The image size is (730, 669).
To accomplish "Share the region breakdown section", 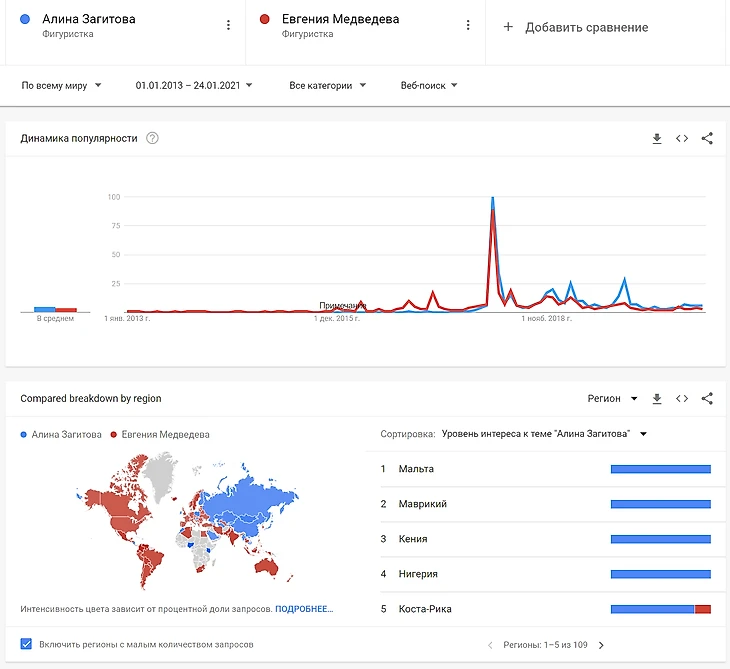I will [707, 399].
